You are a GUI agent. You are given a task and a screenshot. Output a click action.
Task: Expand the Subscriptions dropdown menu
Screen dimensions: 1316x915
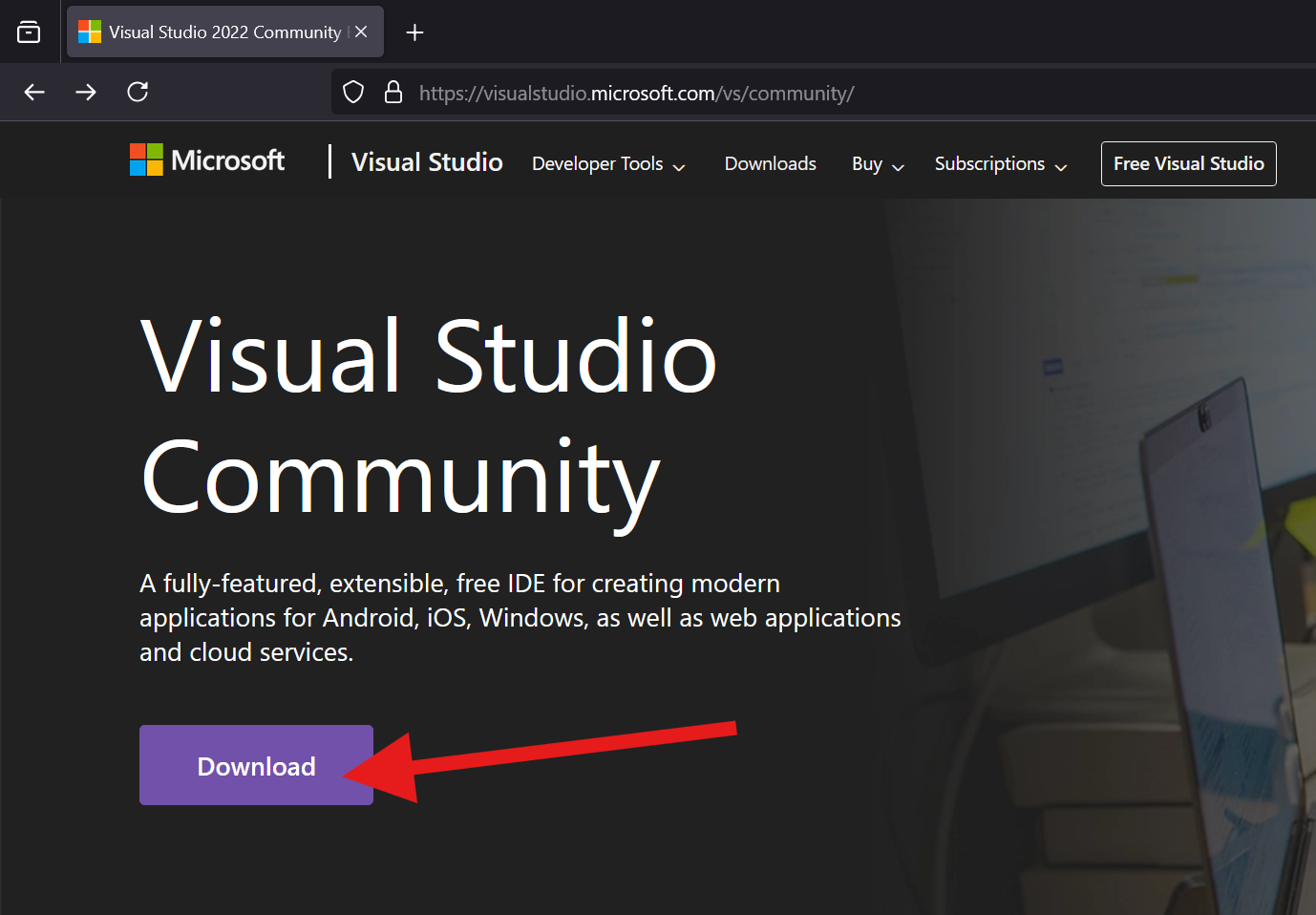1001,163
